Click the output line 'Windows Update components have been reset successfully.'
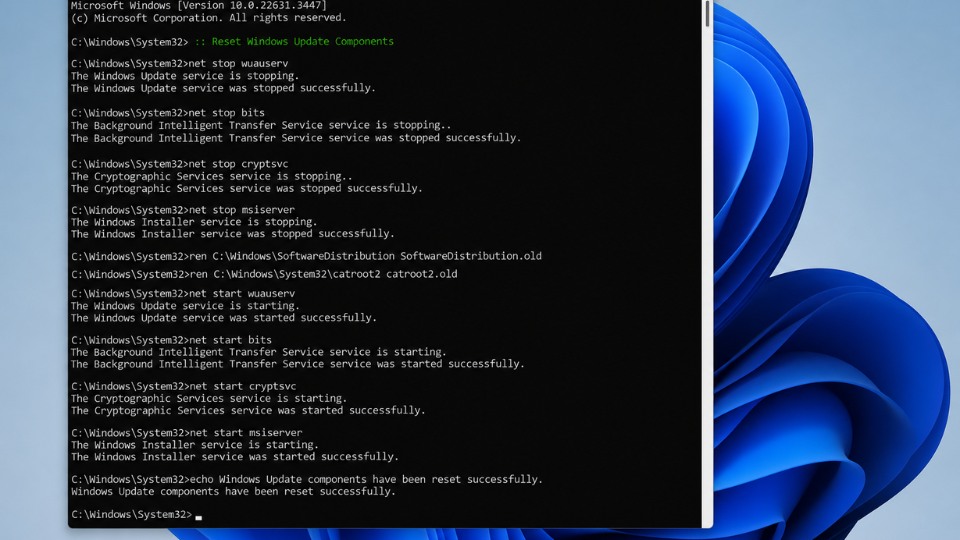The image size is (960, 540). [233, 492]
